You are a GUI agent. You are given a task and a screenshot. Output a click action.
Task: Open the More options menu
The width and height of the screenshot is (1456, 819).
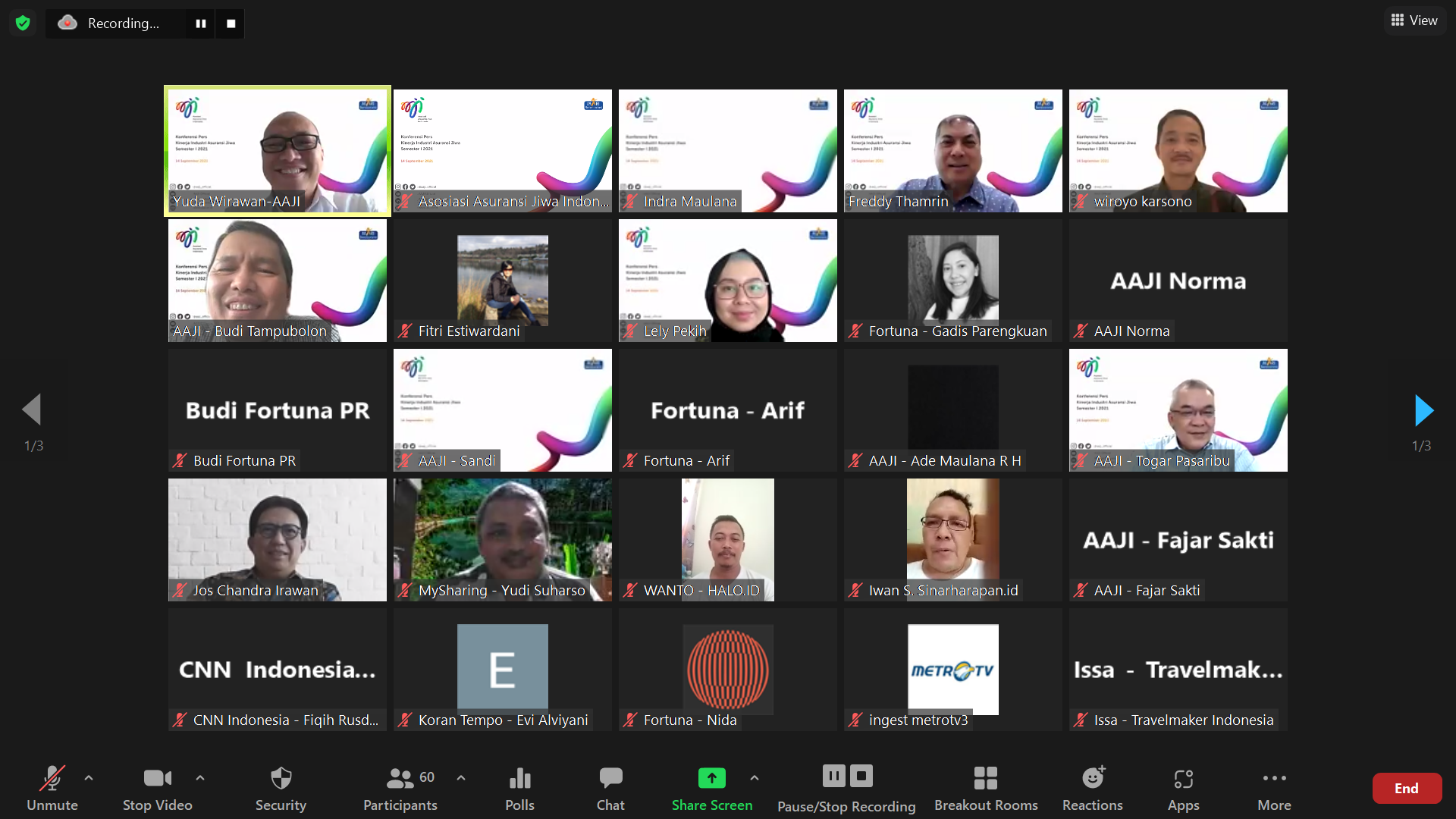point(1274,789)
